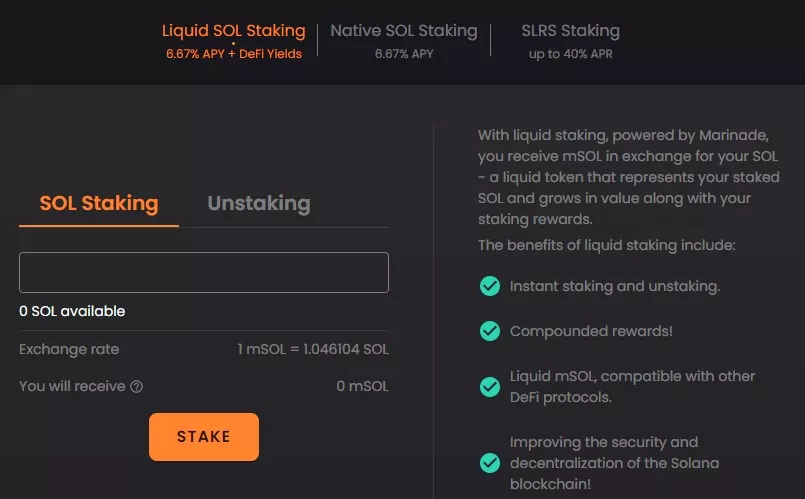Select the SOL Staking tab
The width and height of the screenshot is (805, 499).
click(x=99, y=203)
